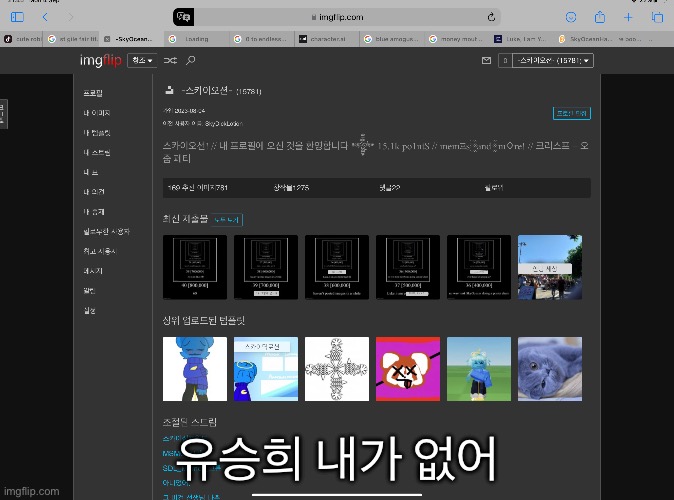The image size is (674, 500).
Task: Open 팔로우한 사용자 in the left sidebar
Action: click(x=107, y=231)
